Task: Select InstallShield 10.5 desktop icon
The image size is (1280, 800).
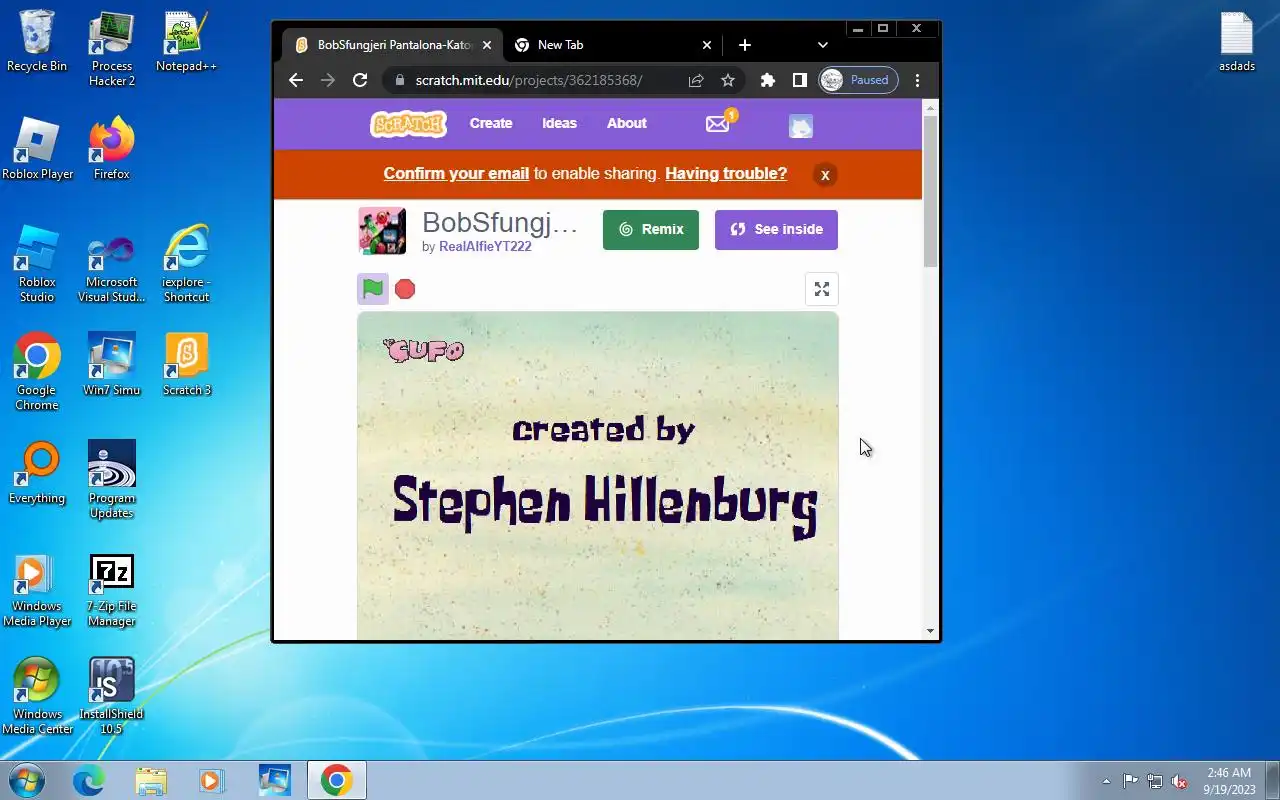Action: coord(112,696)
